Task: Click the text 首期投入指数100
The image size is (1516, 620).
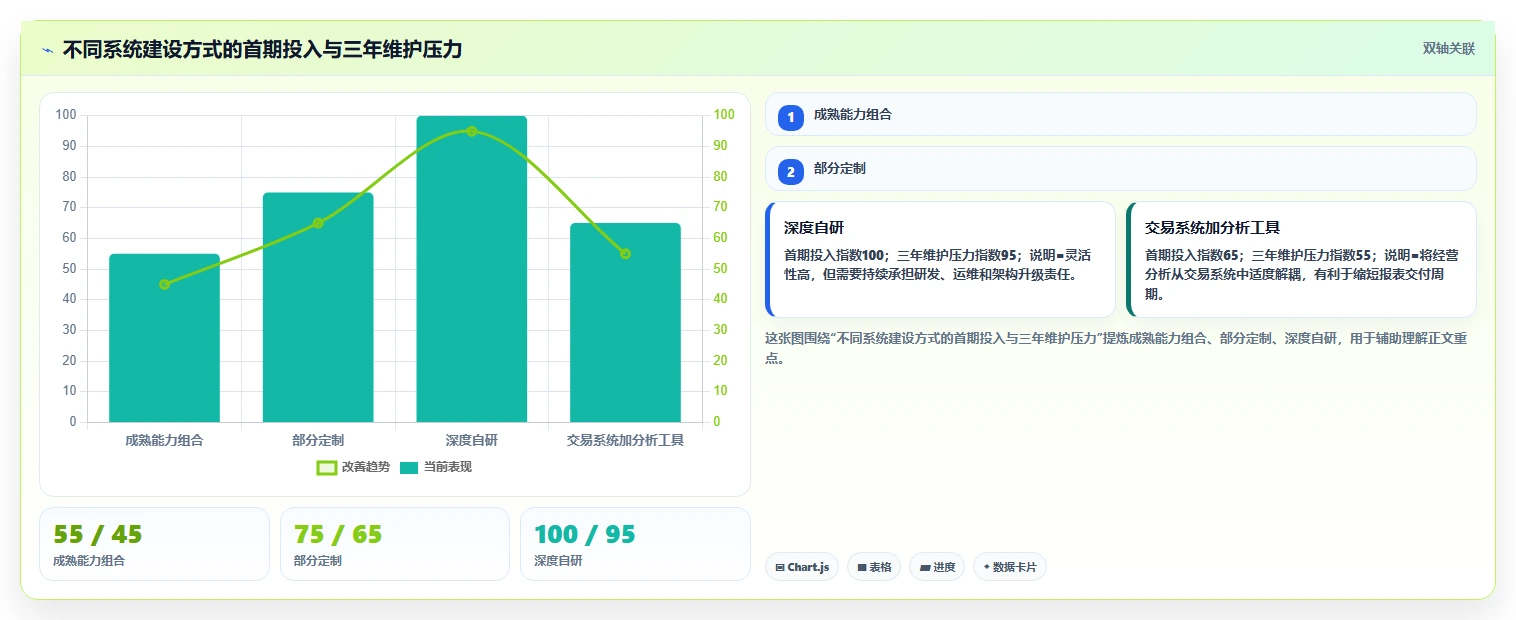Action: tap(834, 254)
